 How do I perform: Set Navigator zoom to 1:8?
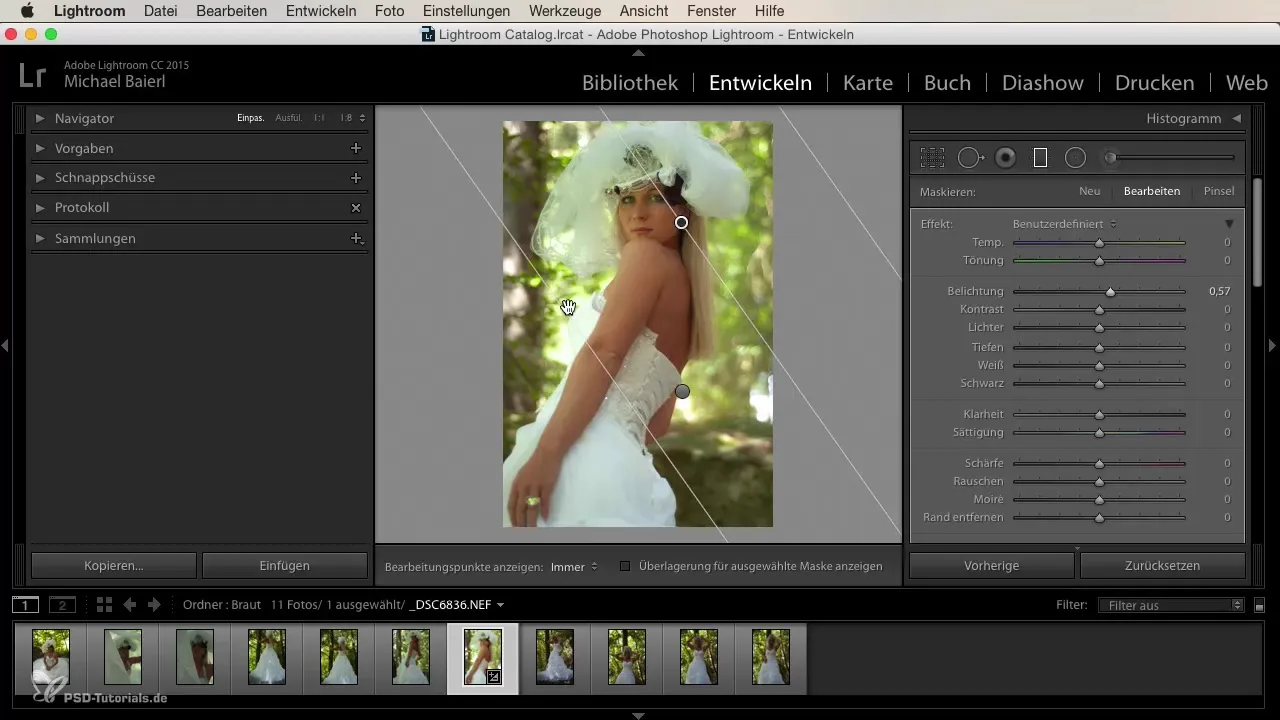click(346, 118)
